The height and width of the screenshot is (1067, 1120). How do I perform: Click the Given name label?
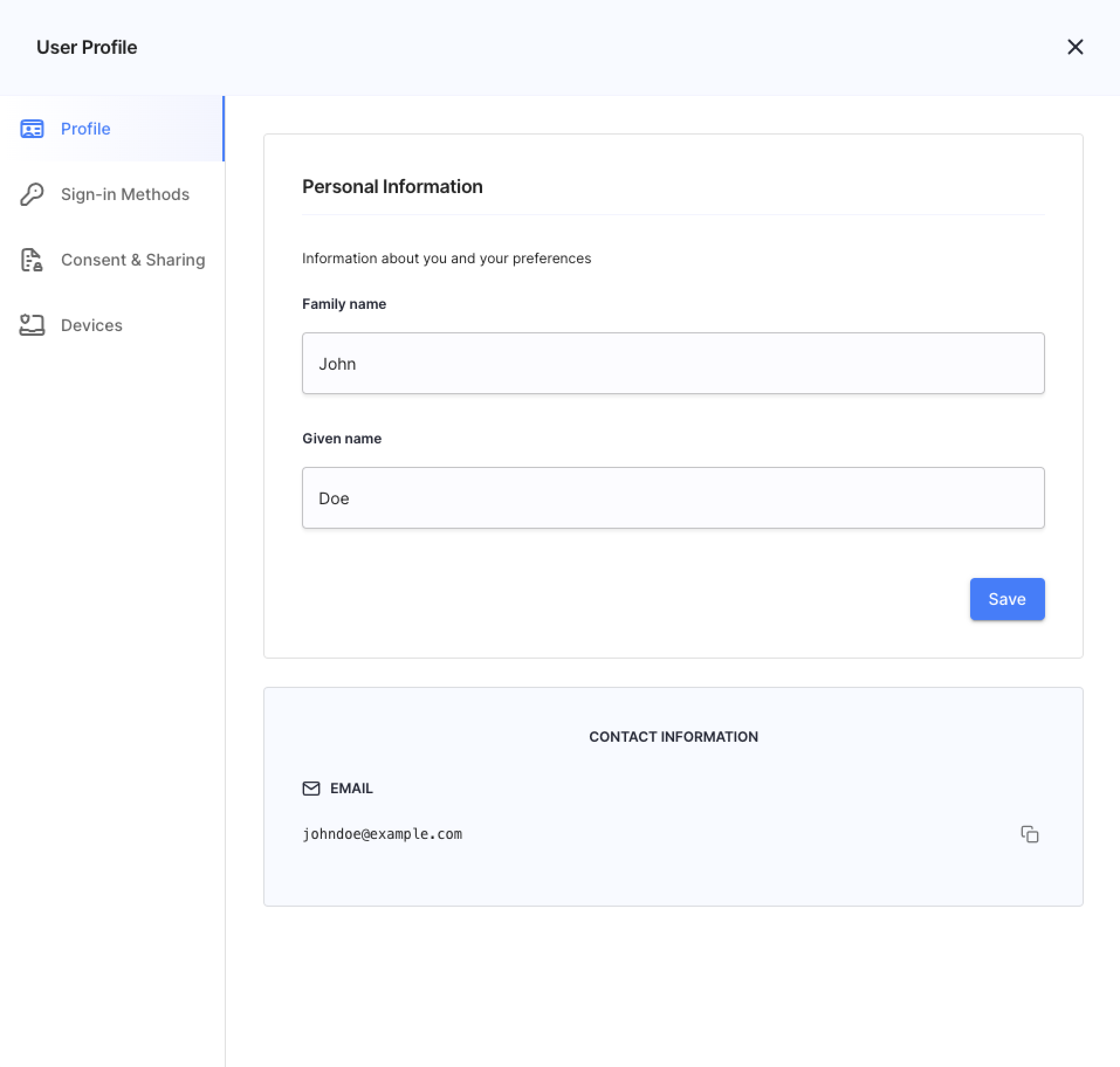coord(342,439)
